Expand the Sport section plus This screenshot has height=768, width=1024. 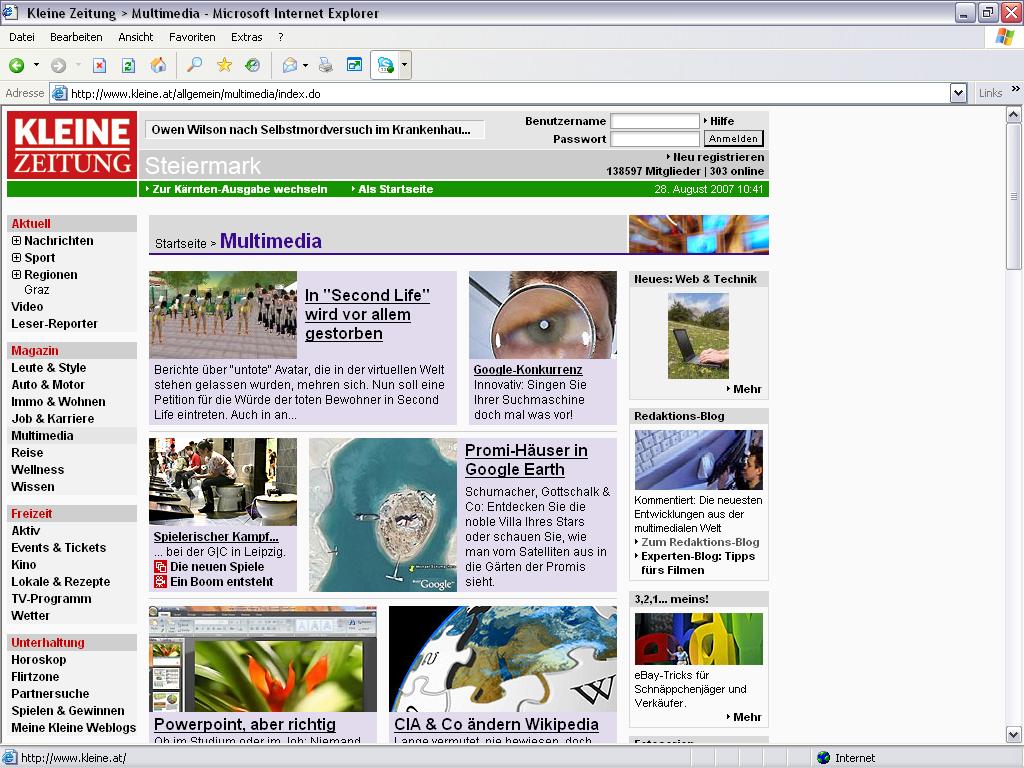pyautogui.click(x=16, y=257)
